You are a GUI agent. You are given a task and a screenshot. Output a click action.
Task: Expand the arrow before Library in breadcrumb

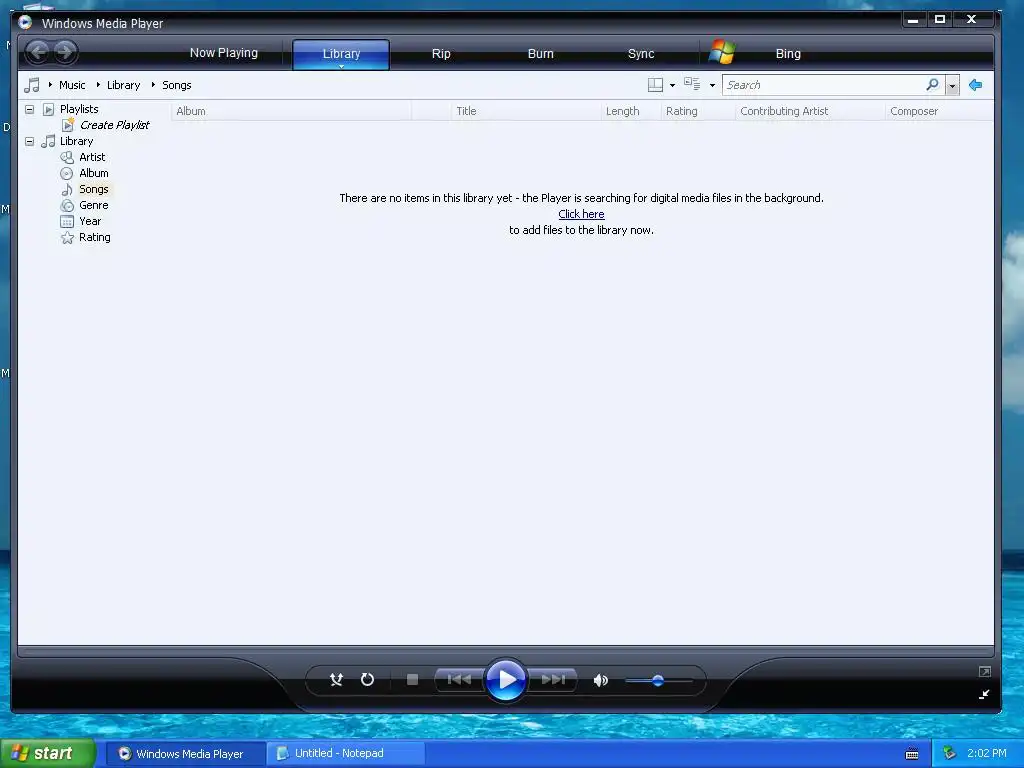pyautogui.click(x=98, y=85)
